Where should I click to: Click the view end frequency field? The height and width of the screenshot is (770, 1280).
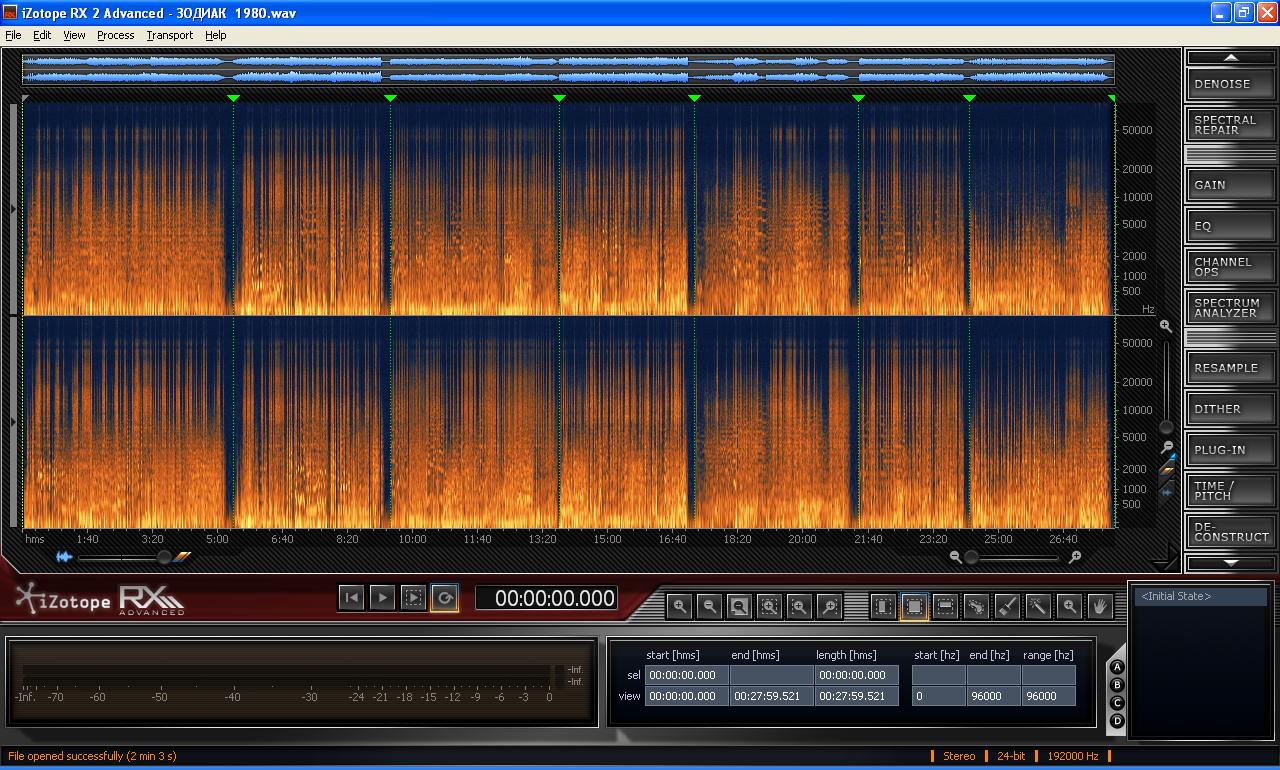click(x=993, y=696)
